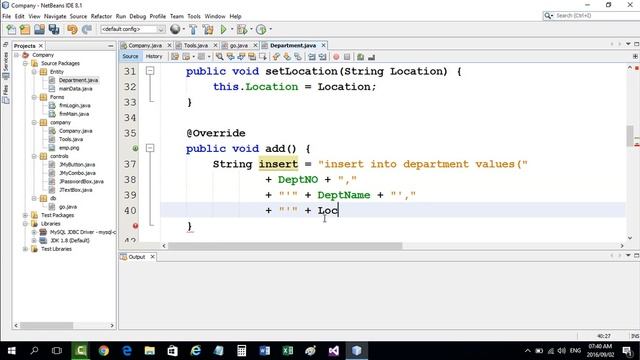Image resolution: width=640 pixels, height=360 pixels.
Task: Open the Navigate menu
Action: tap(55, 16)
